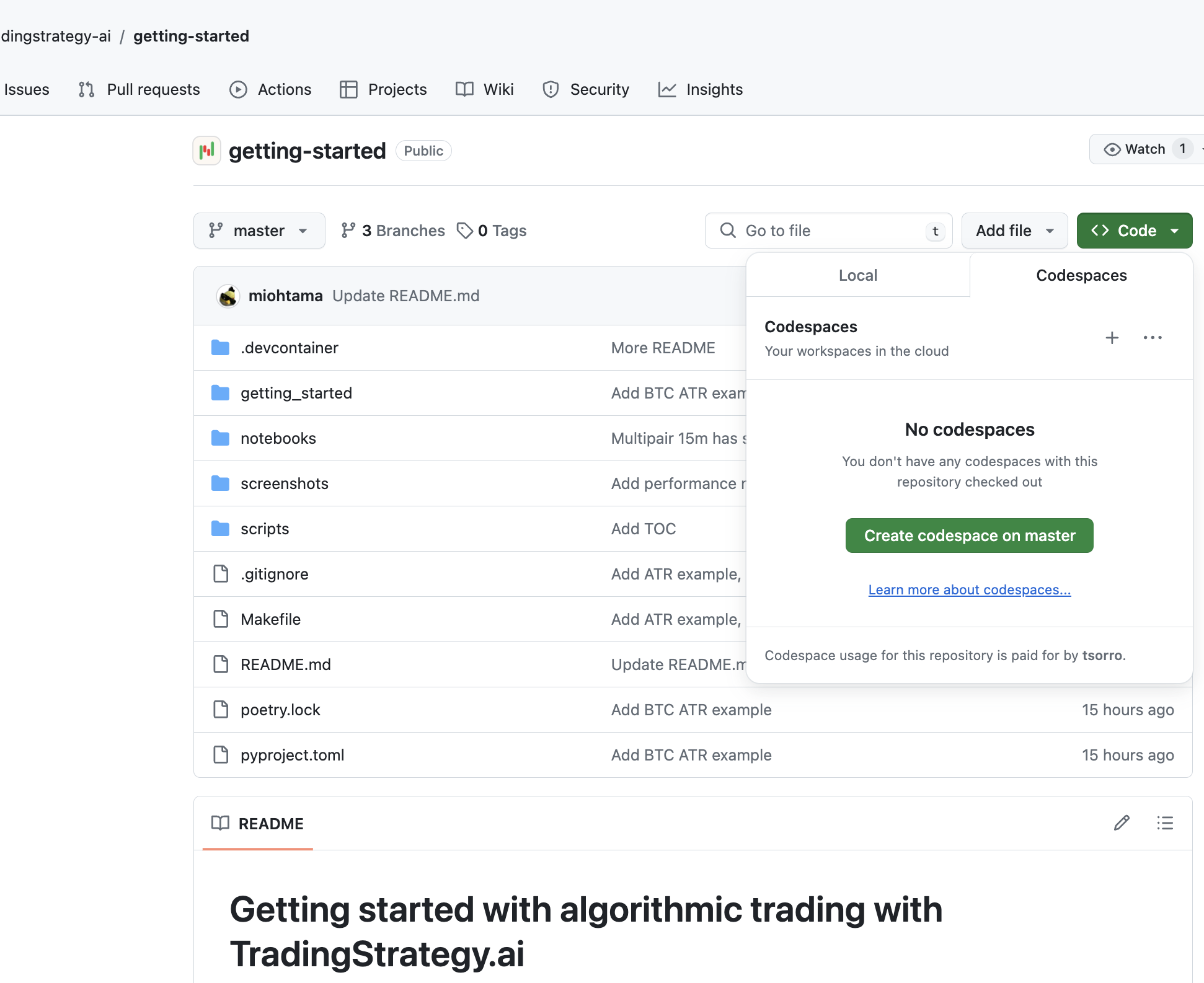Image resolution: width=1204 pixels, height=983 pixels.
Task: Open the Insights tab
Action: 701,89
